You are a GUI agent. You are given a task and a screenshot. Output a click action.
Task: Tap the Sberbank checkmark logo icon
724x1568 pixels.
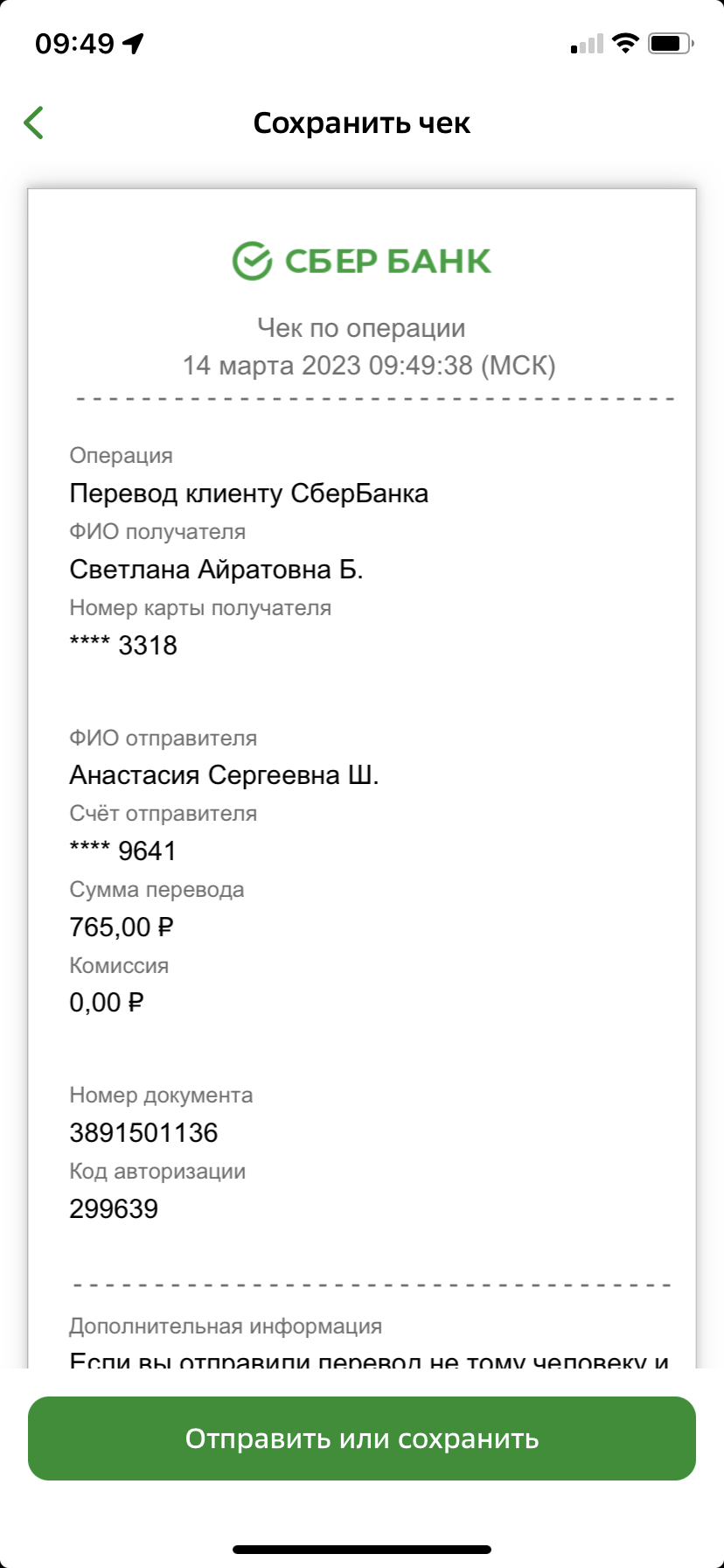pos(252,261)
